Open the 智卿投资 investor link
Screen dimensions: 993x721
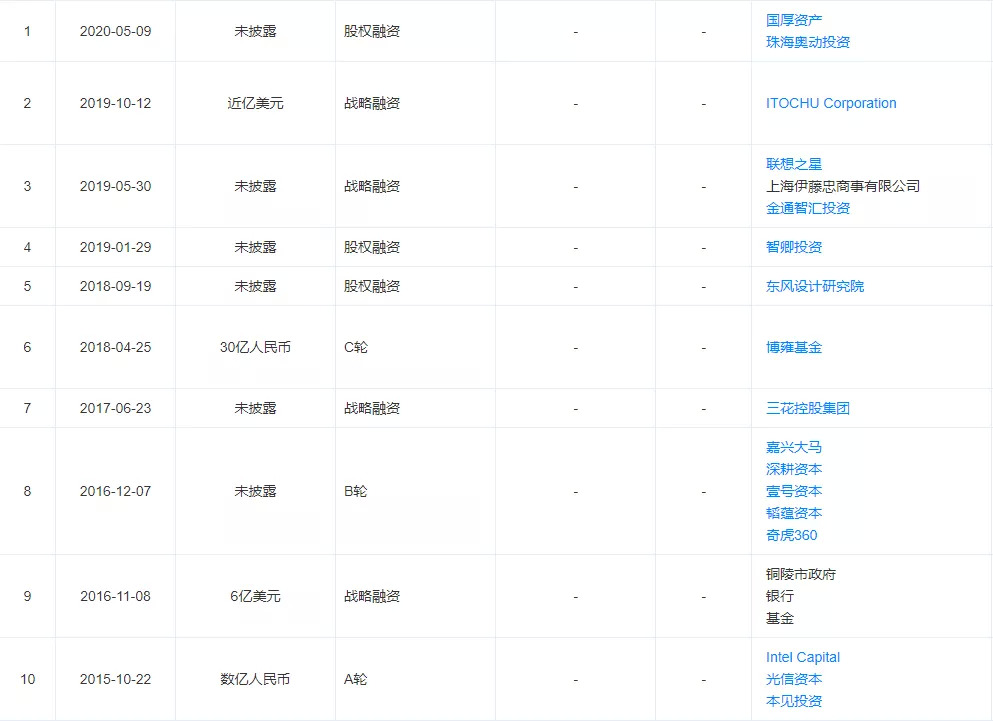point(794,247)
